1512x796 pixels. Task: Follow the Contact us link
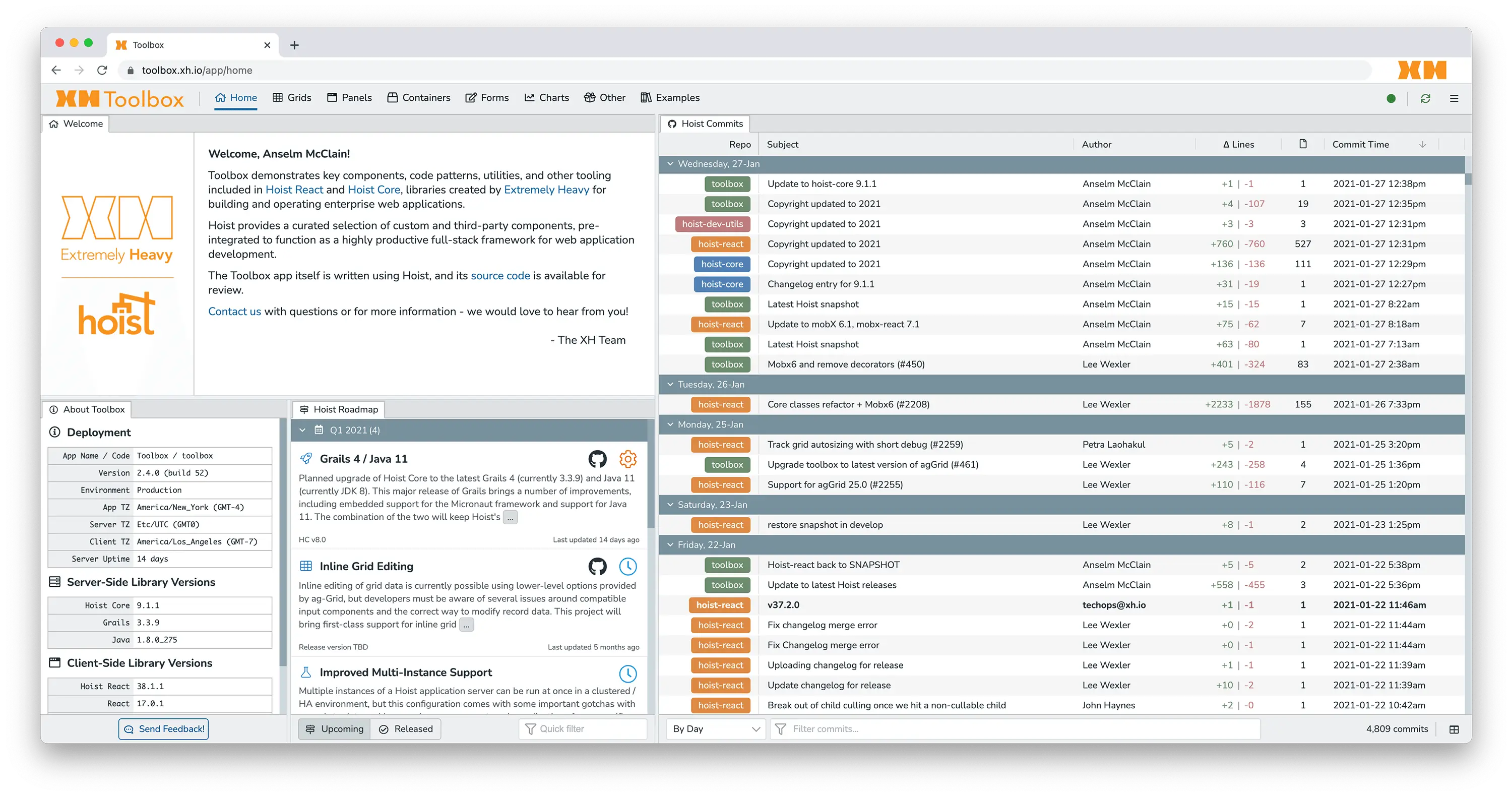tap(234, 311)
